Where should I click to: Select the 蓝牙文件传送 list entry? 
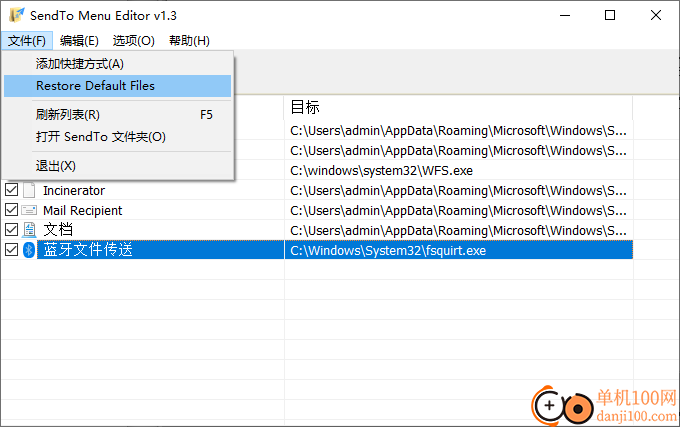[88, 250]
